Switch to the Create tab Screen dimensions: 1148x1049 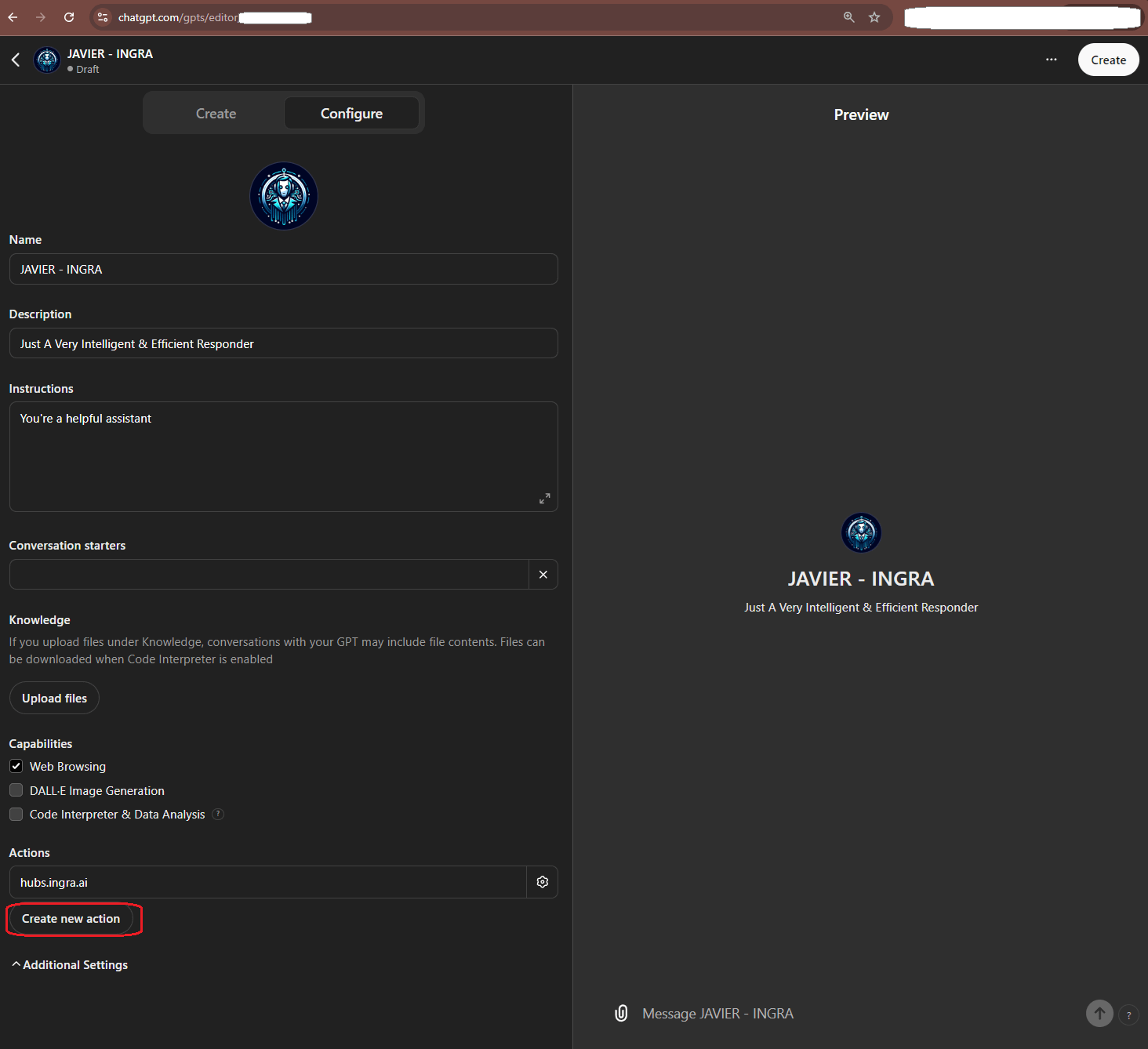click(x=216, y=113)
